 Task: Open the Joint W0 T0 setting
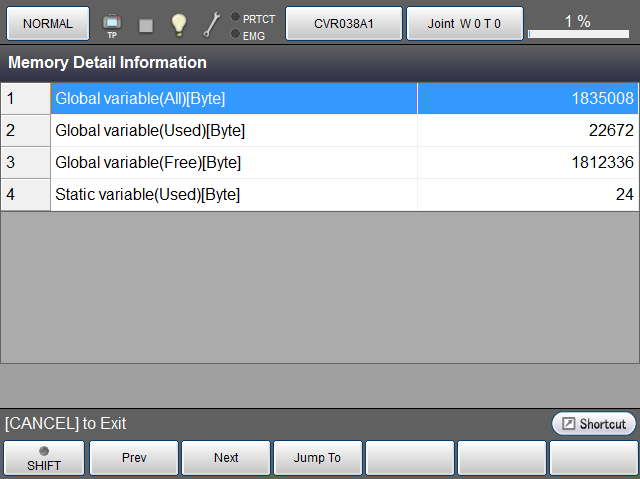click(464, 23)
